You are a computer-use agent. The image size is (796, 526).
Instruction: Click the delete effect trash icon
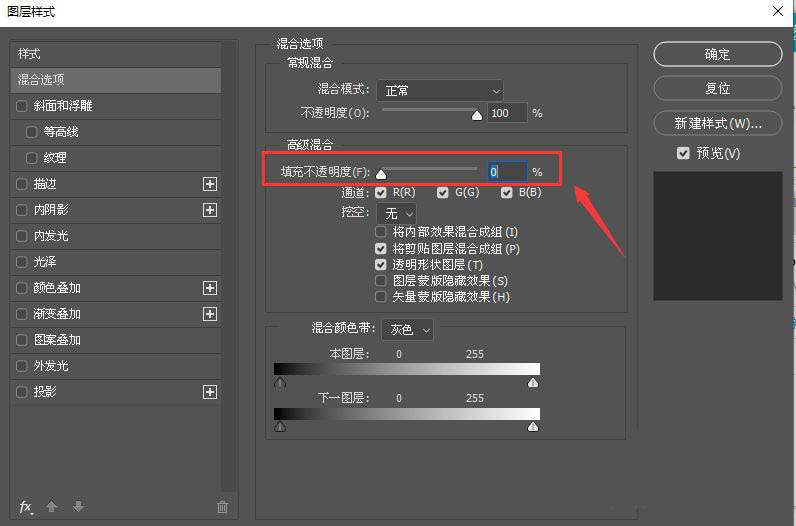[222, 507]
